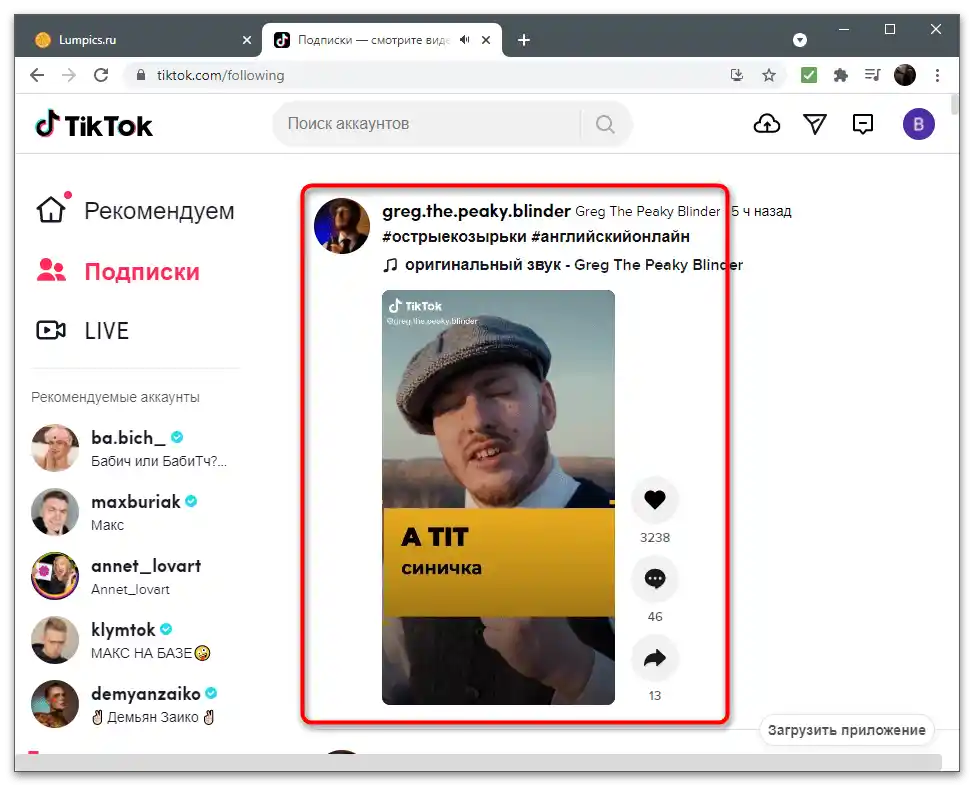Go back to the previous page
This screenshot has height=786, width=974.
point(37,75)
